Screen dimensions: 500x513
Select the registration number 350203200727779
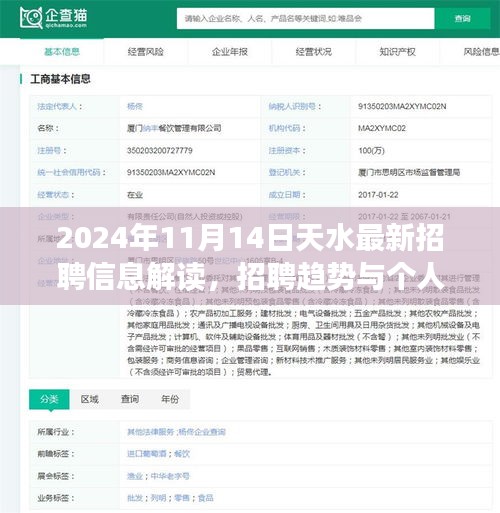coord(160,150)
